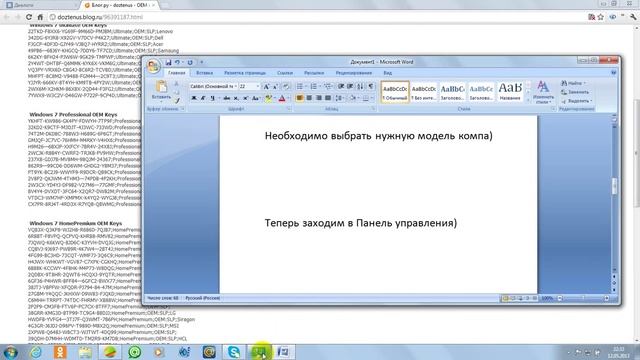Viewport: 640px width, 360px height.
Task: Shrink font size with the small A icon
Action: [x=275, y=87]
